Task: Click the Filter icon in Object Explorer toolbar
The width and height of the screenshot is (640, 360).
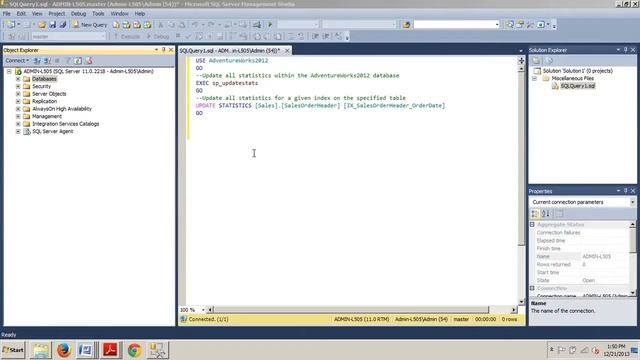Action: click(68, 61)
